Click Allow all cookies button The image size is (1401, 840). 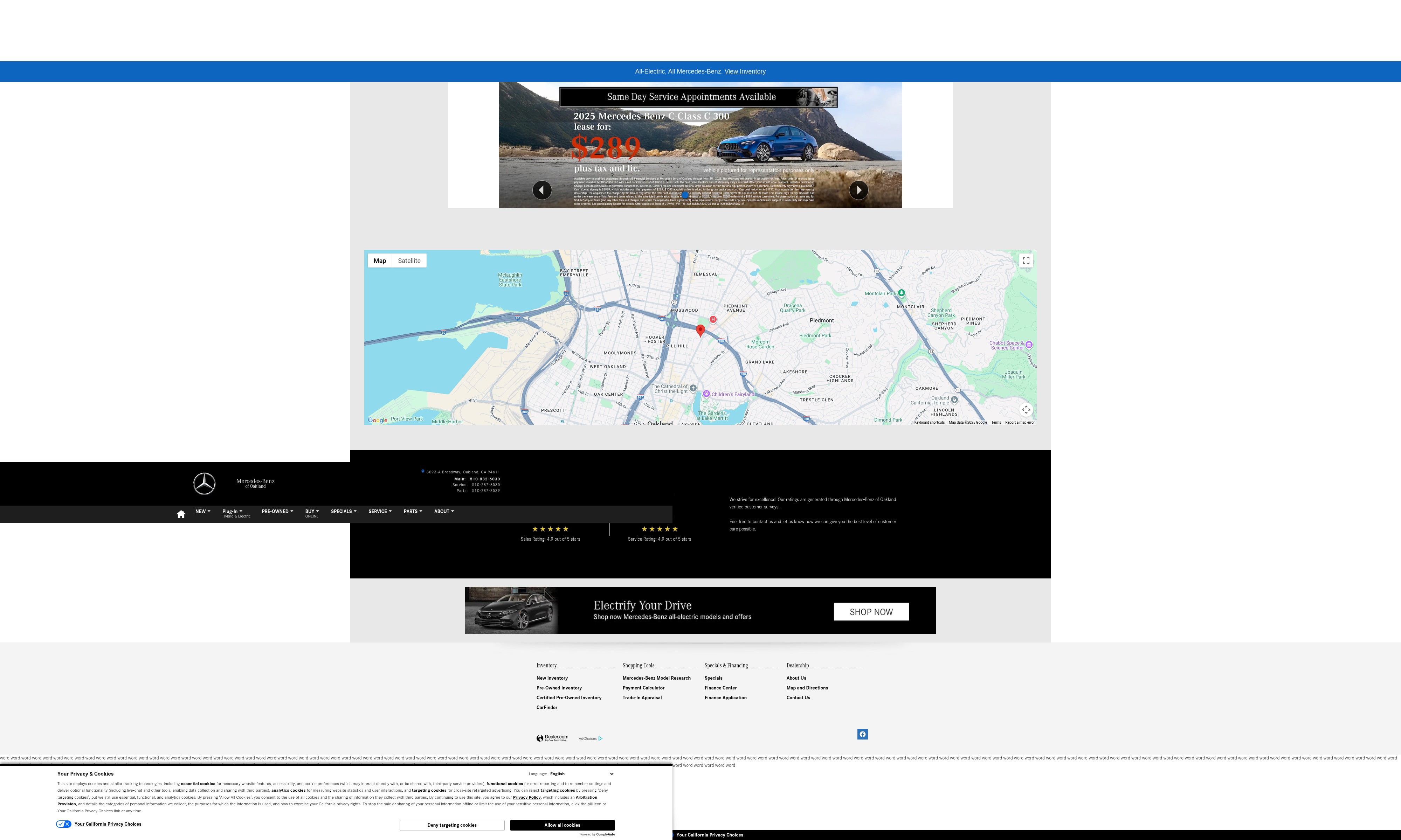pyautogui.click(x=562, y=825)
